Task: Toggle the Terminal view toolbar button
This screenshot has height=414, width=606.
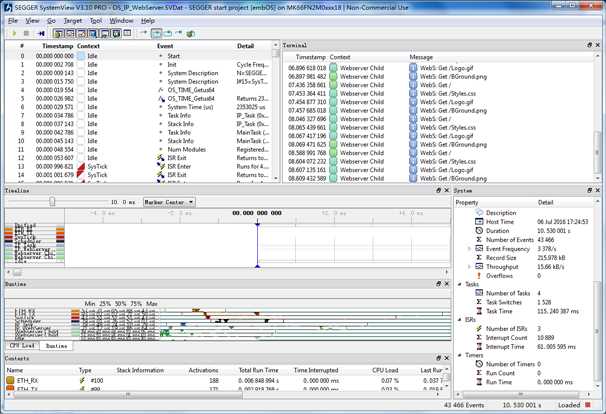Action: point(104,33)
